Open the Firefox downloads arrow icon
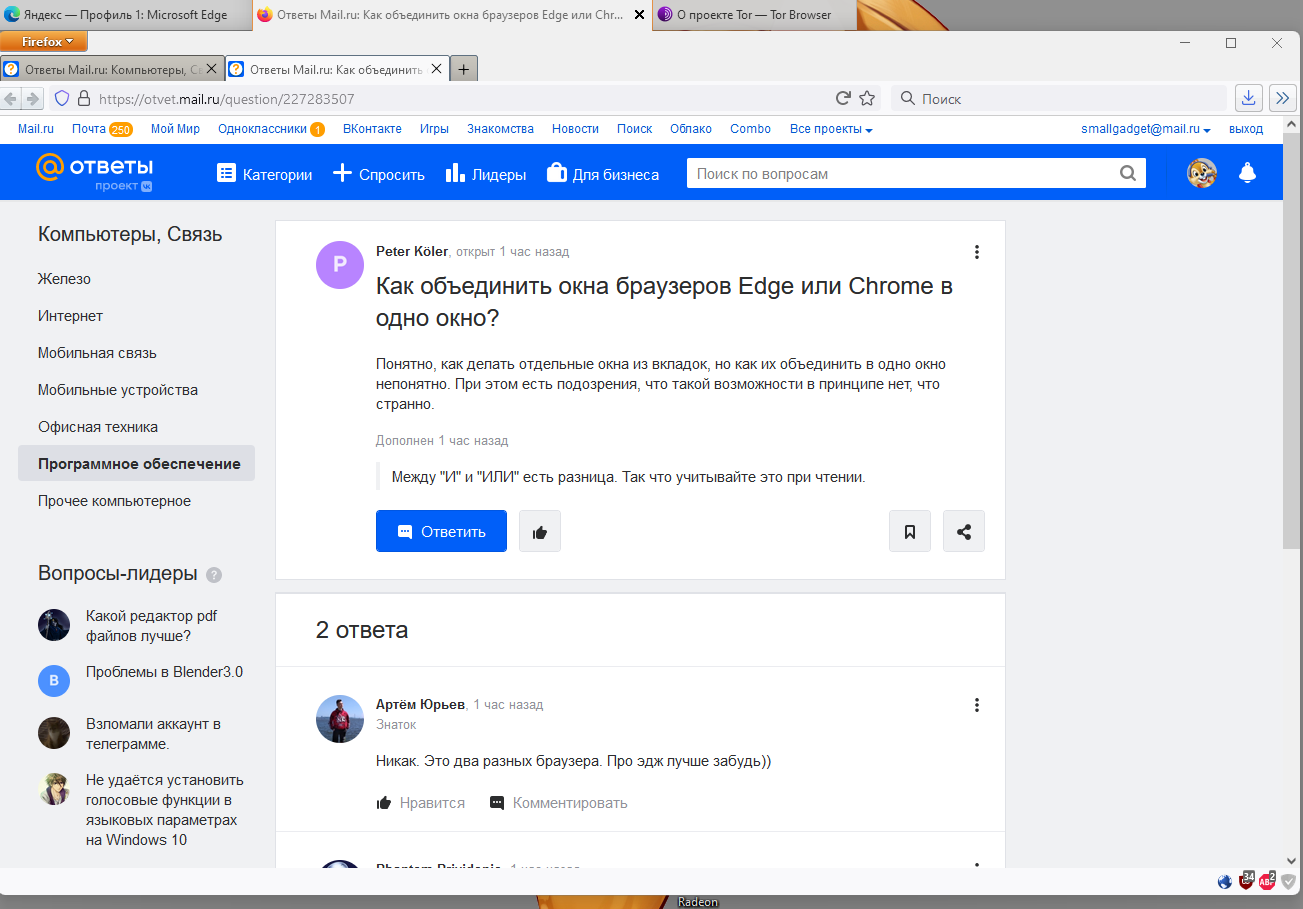 point(1248,98)
